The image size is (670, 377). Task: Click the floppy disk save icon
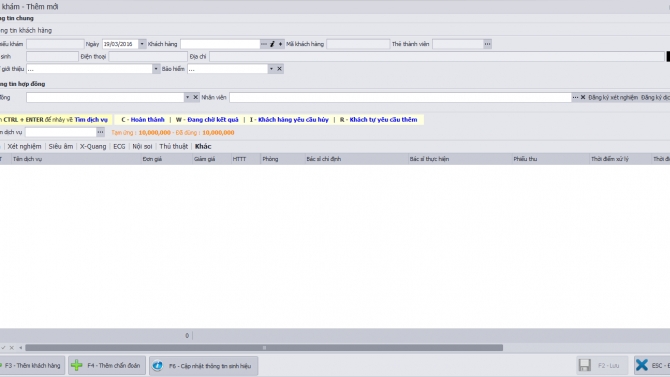585,365
